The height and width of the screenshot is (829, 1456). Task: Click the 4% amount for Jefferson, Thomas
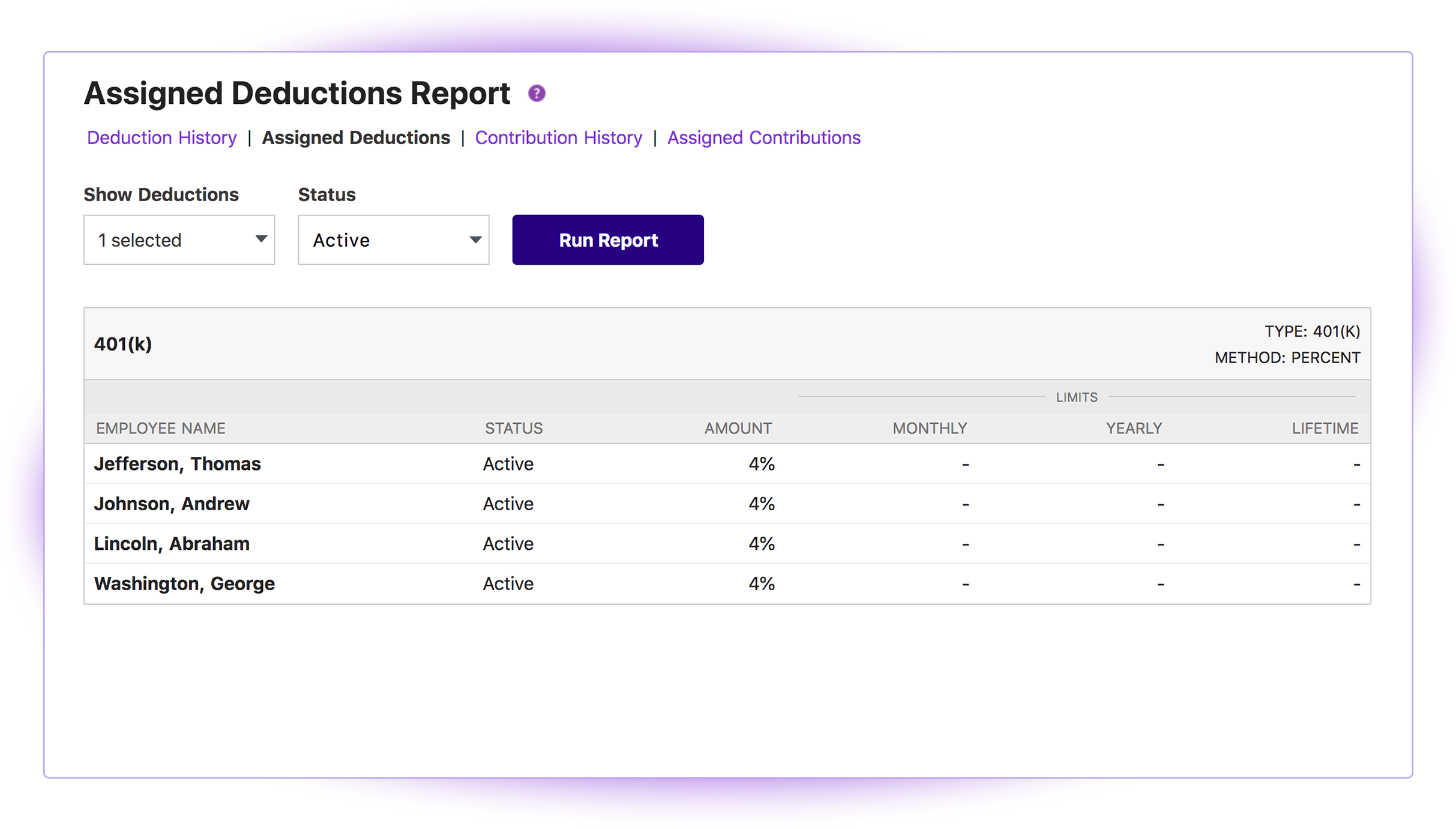point(762,464)
